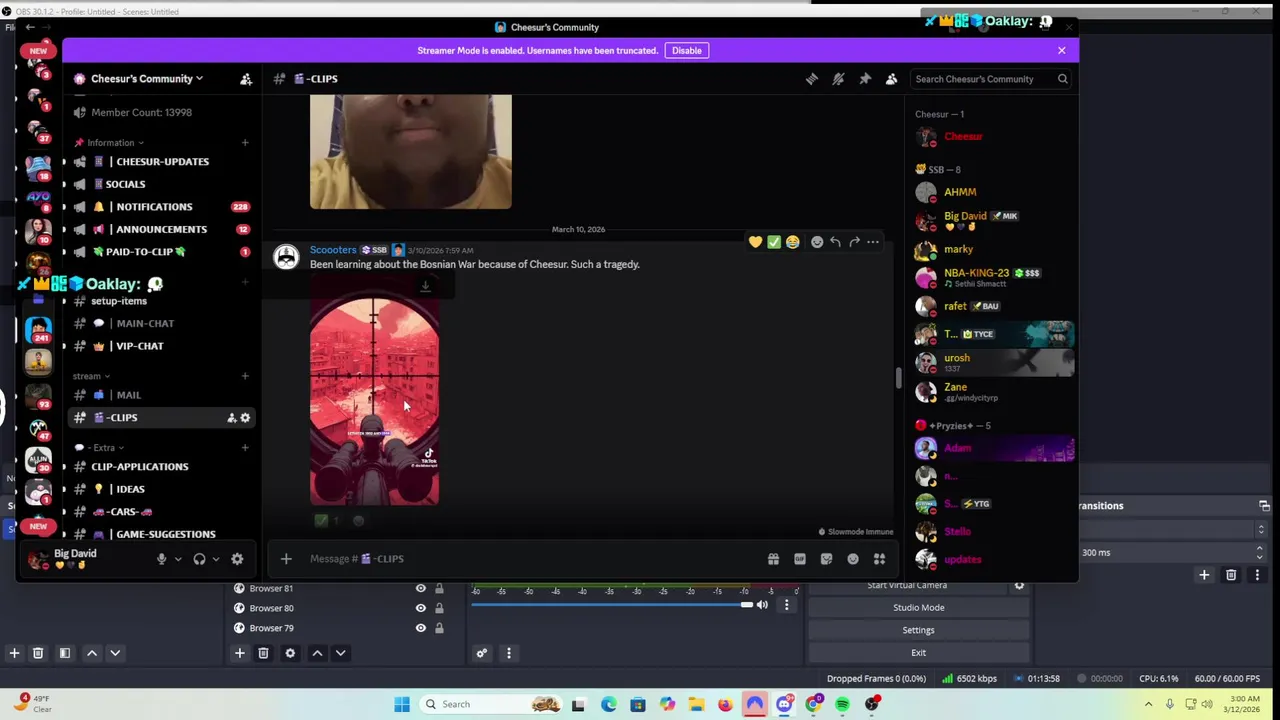Image resolution: width=1280 pixels, height=720 pixels.
Task: Add a source in OBS Sources toolbar
Action: click(239, 653)
